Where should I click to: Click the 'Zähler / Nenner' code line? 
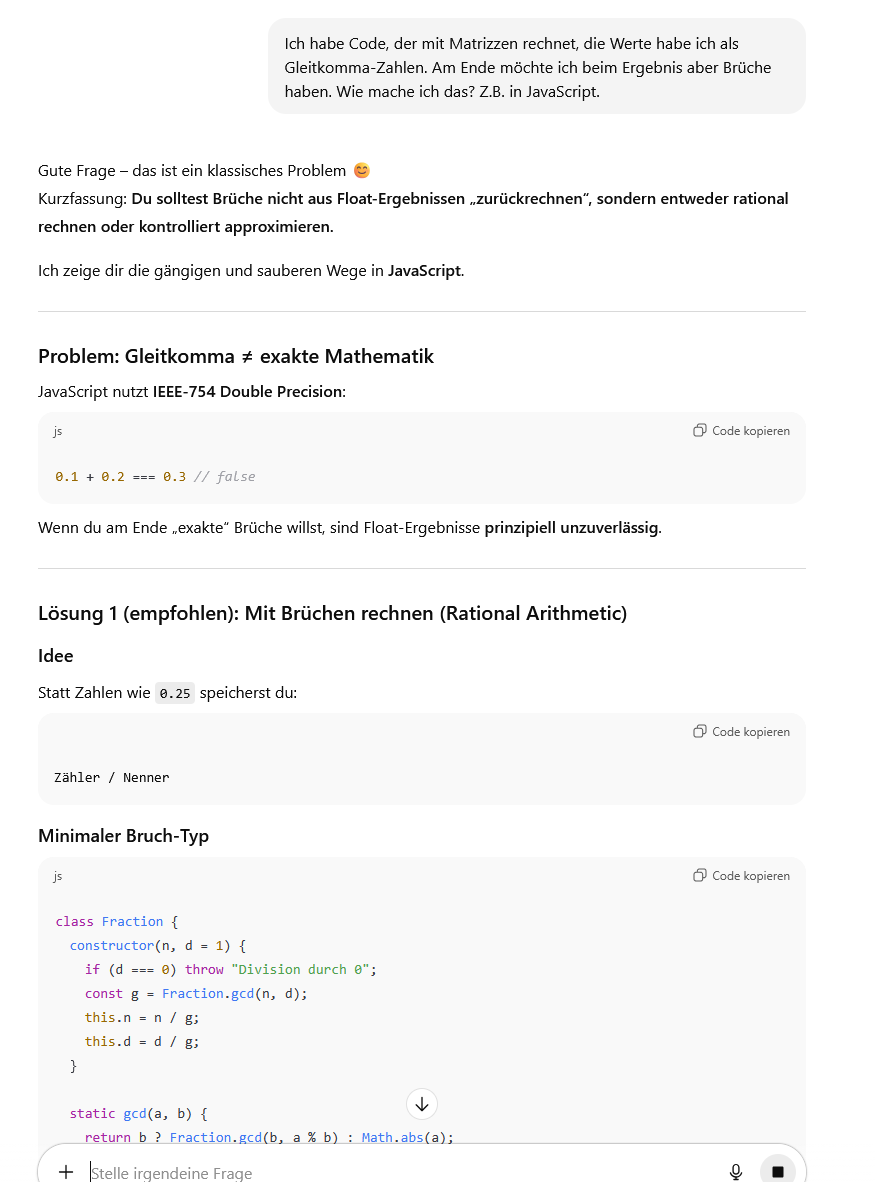112,777
